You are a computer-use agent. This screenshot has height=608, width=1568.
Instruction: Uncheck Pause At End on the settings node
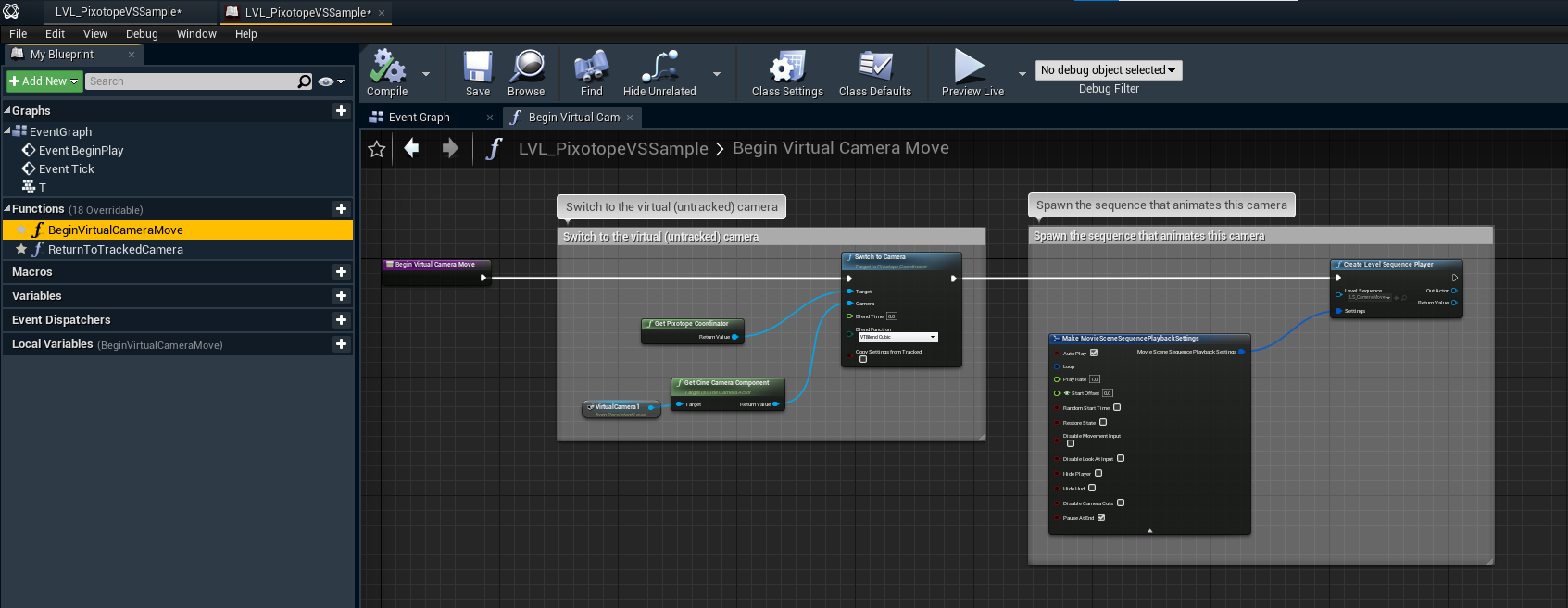click(x=1101, y=517)
